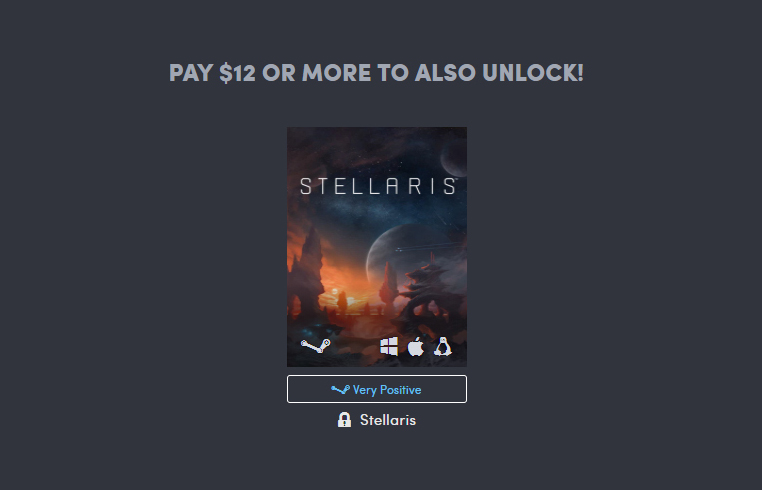Viewport: 762px width, 490px height.
Task: Click the Very Positive rating text
Action: tap(387, 390)
